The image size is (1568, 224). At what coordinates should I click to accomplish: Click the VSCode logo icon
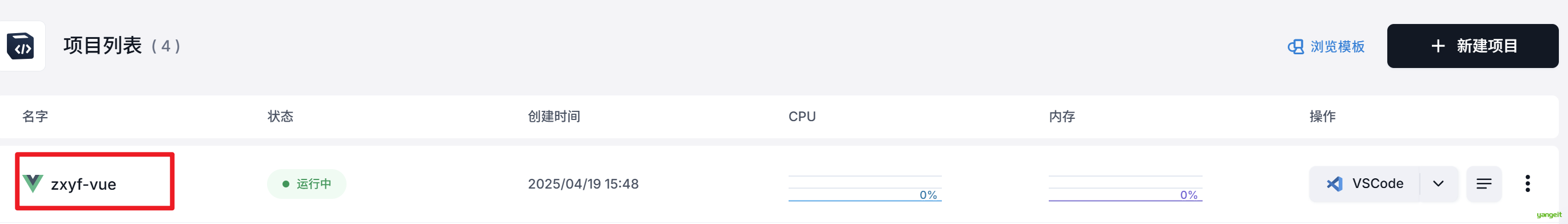(1334, 184)
